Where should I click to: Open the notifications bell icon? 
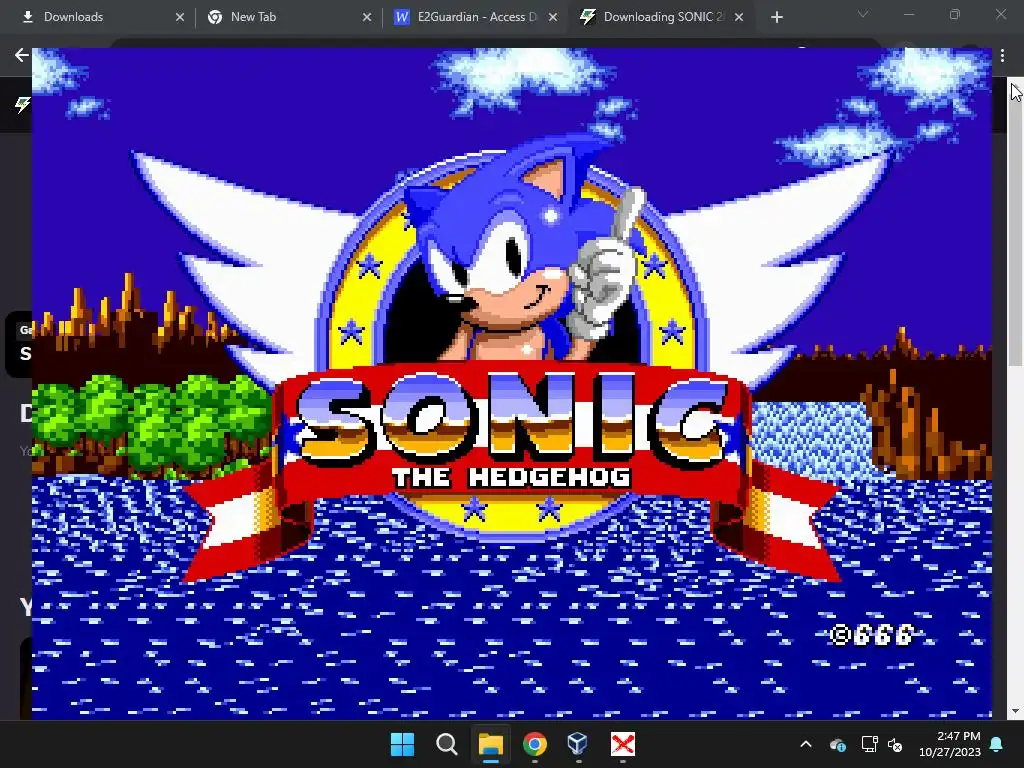(997, 744)
